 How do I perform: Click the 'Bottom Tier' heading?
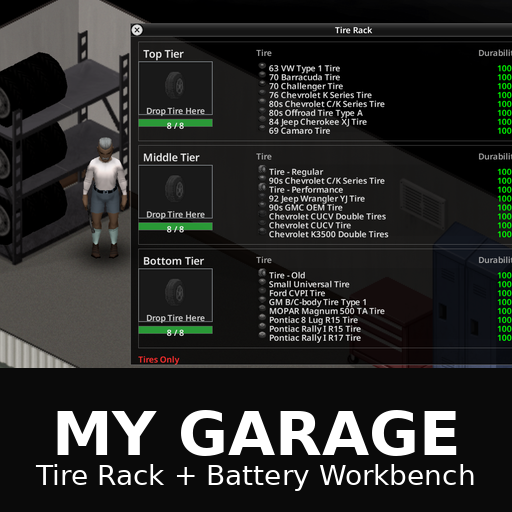pyautogui.click(x=173, y=261)
